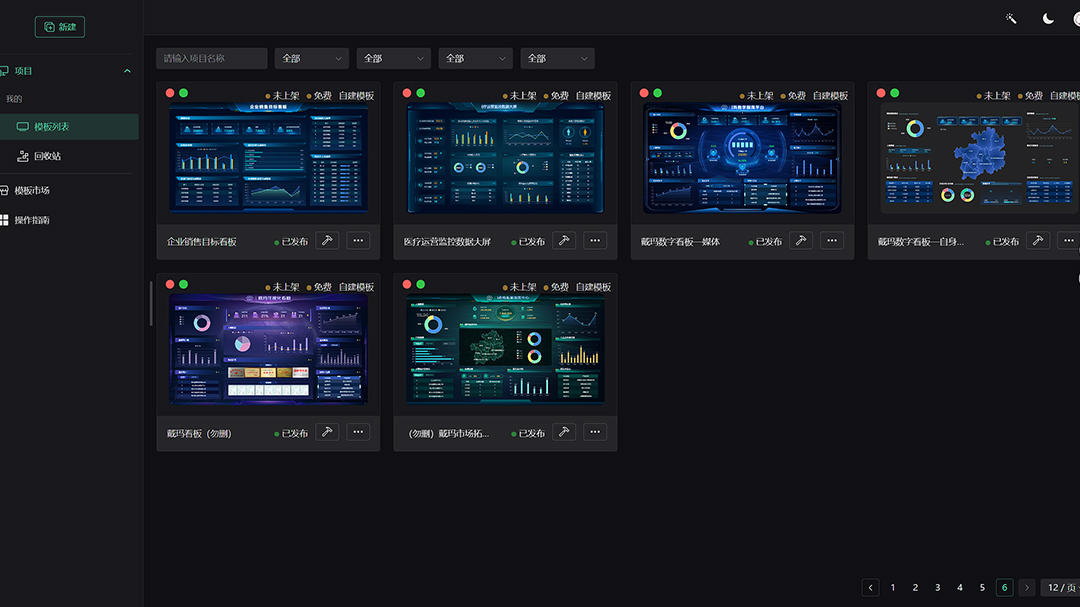Click hammer edit icon for 戴玛数字看板—媒体

point(800,240)
